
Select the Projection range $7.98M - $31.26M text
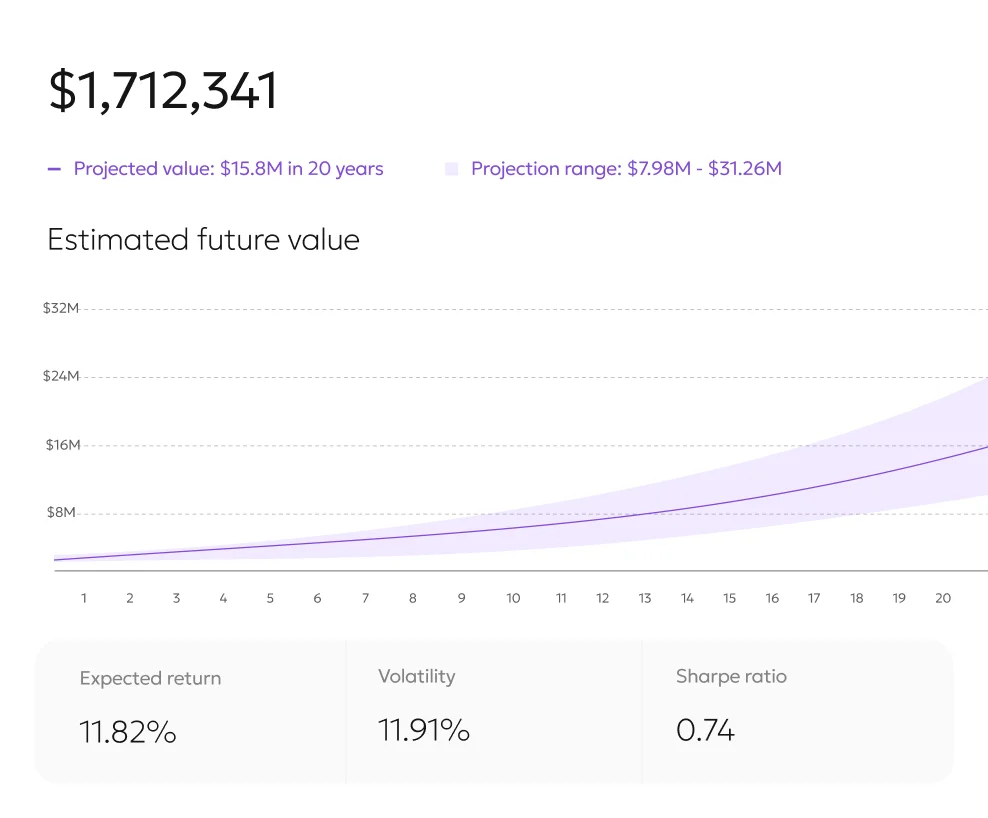coord(626,169)
